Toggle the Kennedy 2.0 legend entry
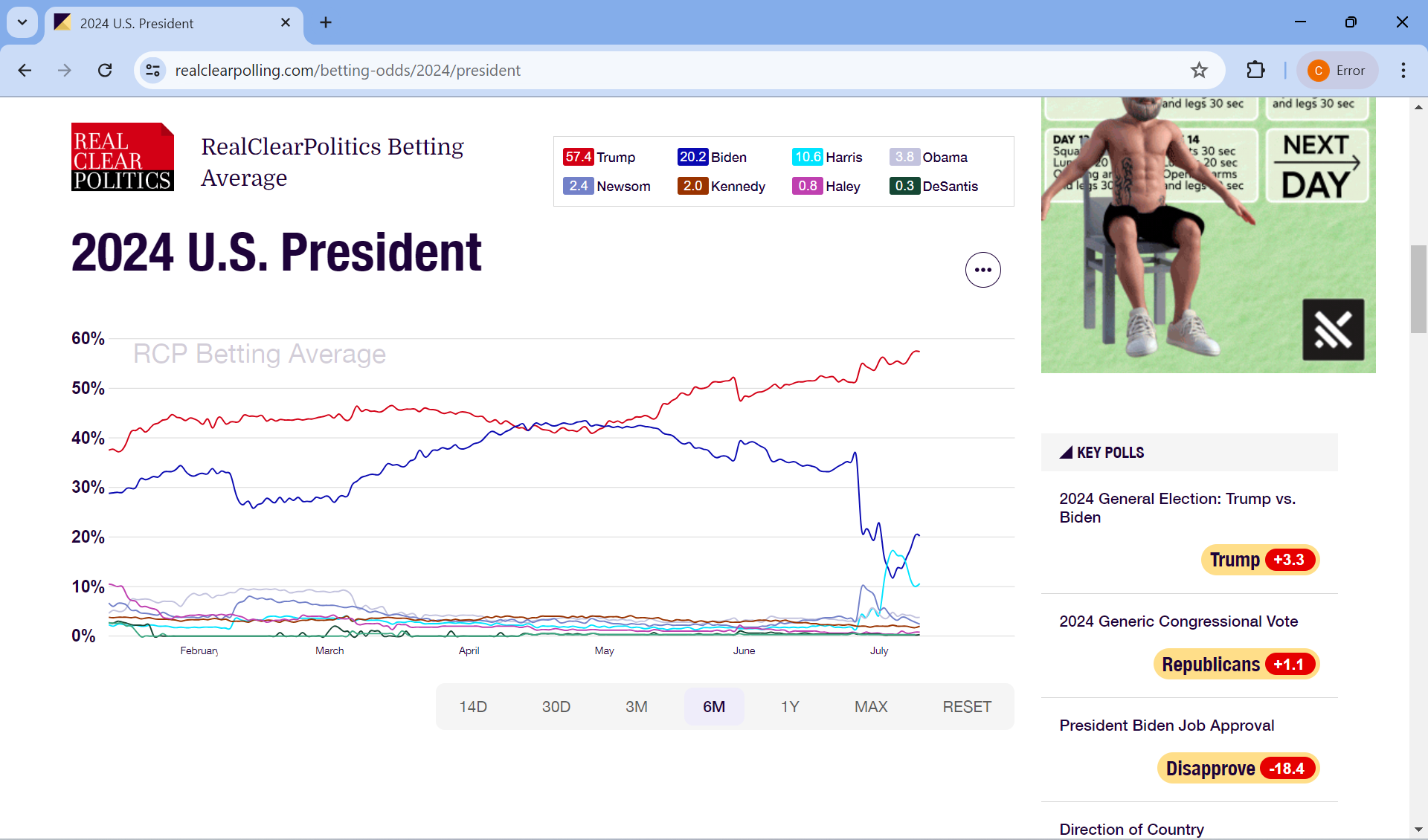This screenshot has width=1428, height=840. coord(721,186)
